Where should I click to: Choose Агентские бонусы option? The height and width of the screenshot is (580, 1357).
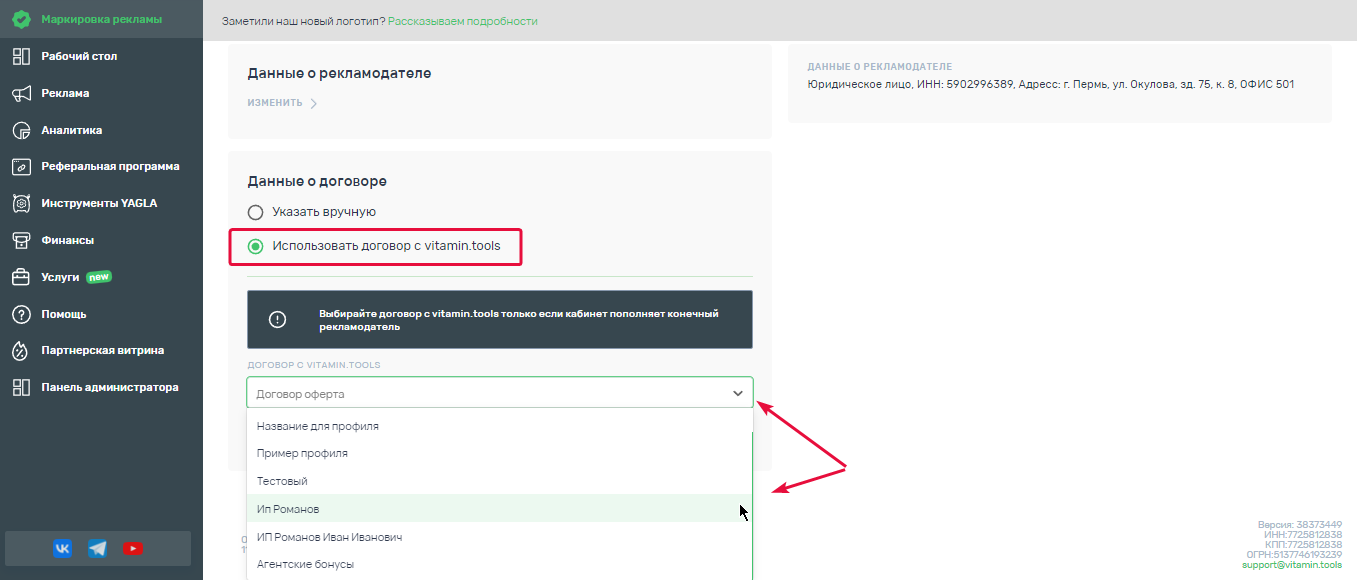coord(499,564)
